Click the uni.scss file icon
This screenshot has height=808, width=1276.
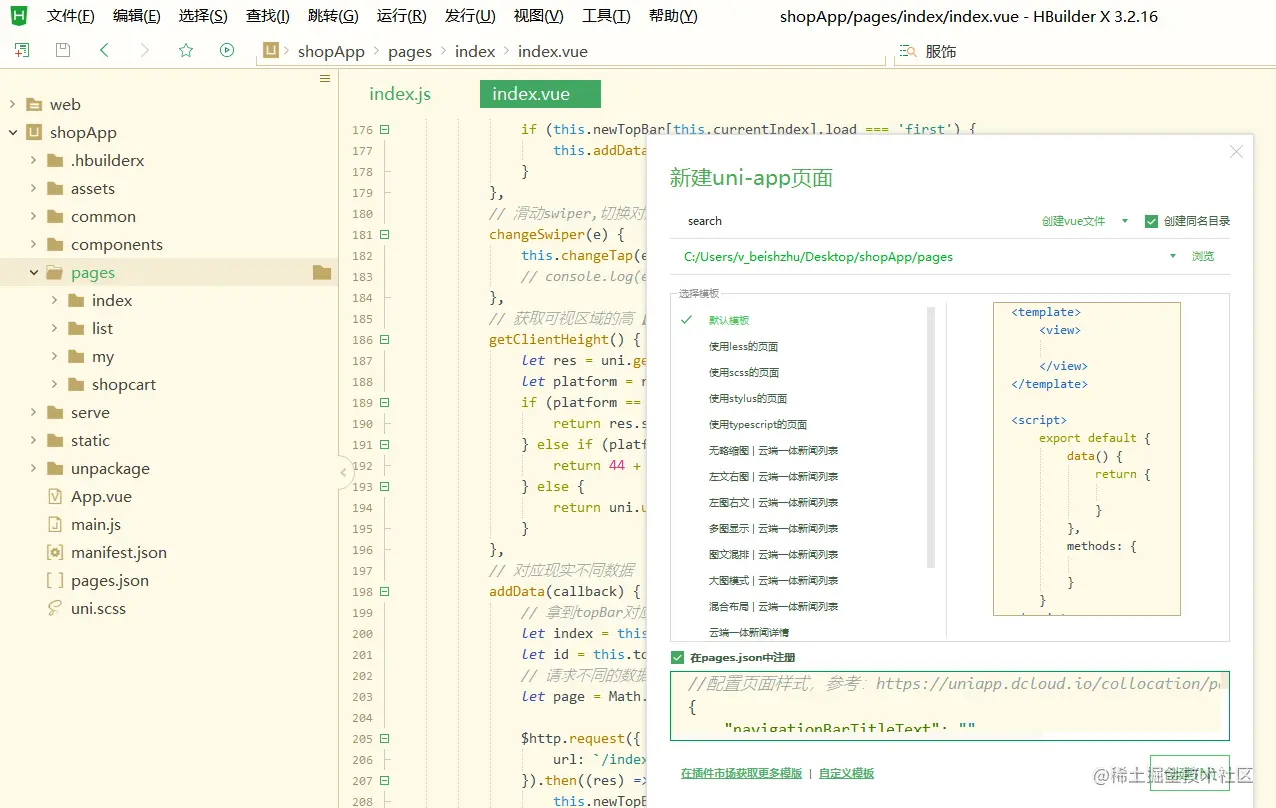(x=55, y=608)
